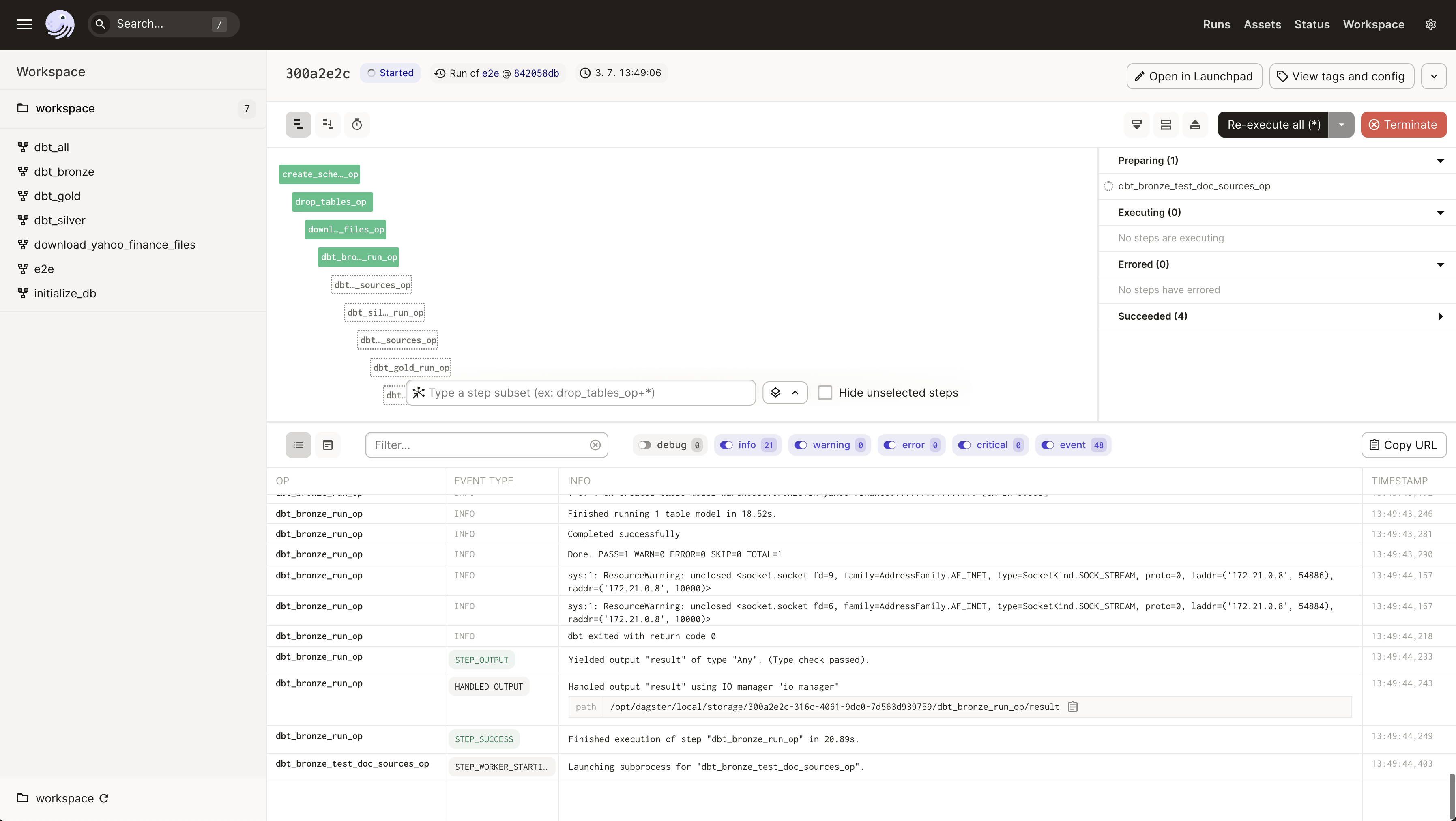1456x821 pixels.
Task: Open the Assets top navigation item
Action: click(1262, 24)
